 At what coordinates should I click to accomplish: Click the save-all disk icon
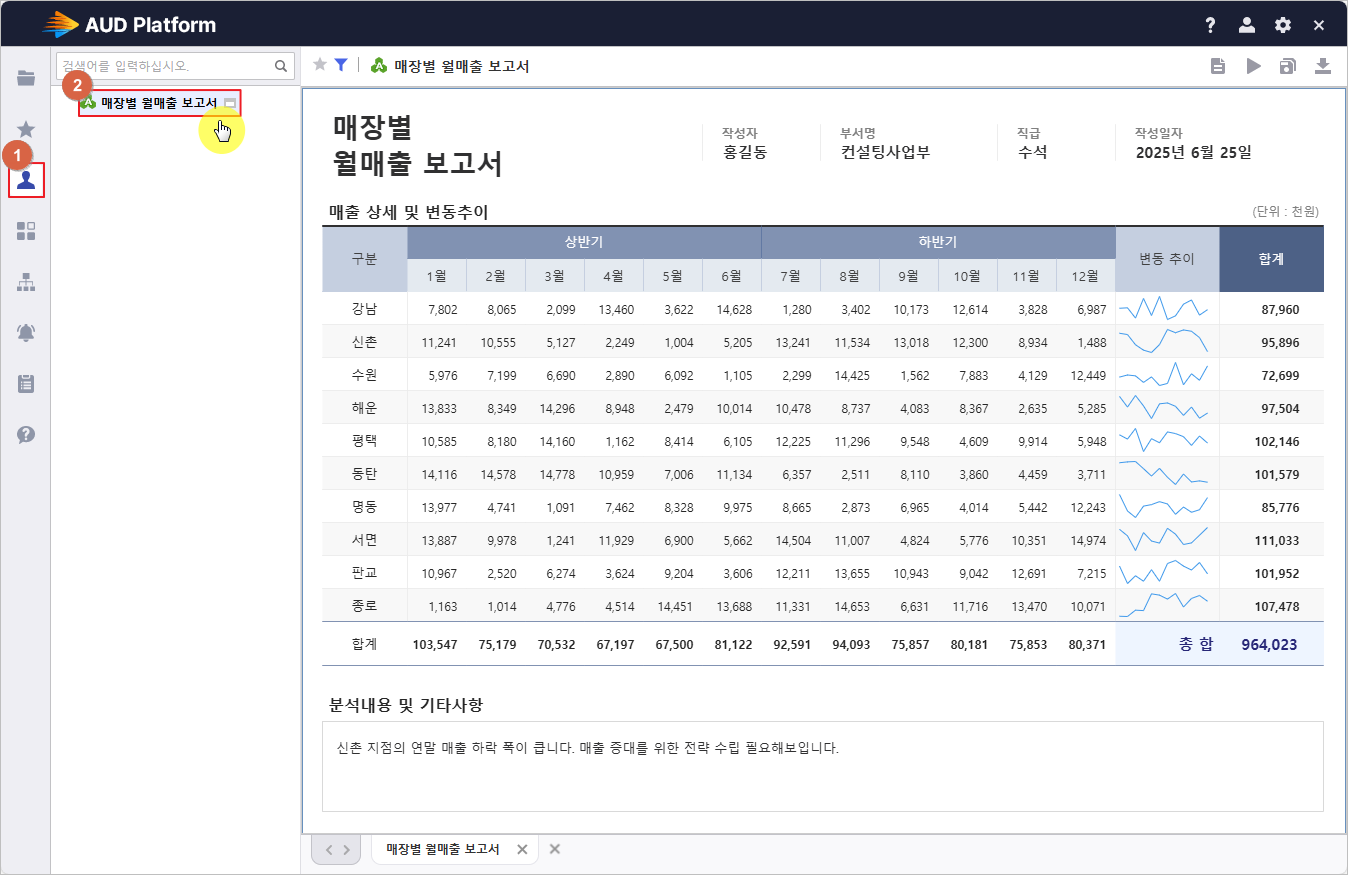[1288, 66]
